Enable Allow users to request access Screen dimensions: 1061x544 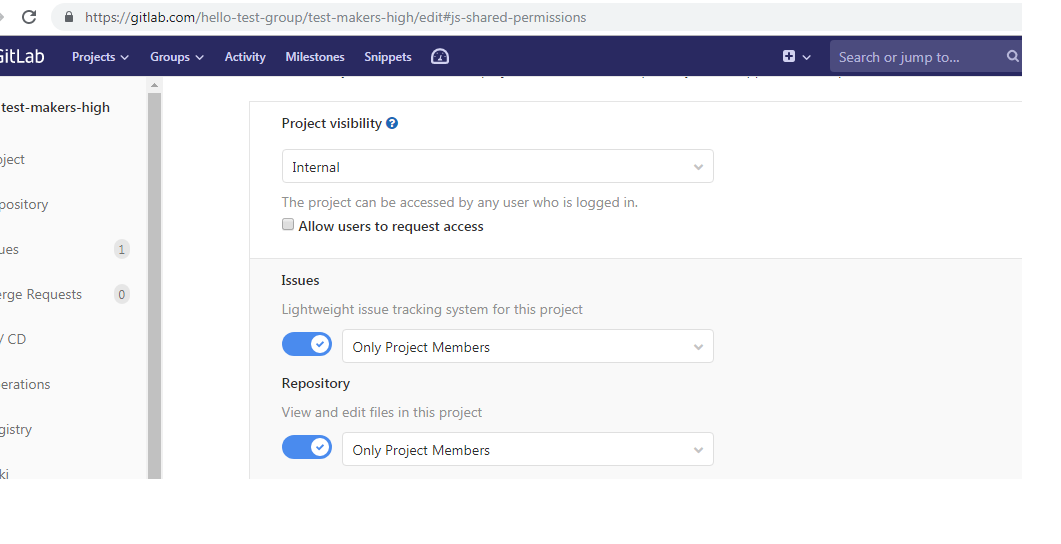click(x=288, y=225)
